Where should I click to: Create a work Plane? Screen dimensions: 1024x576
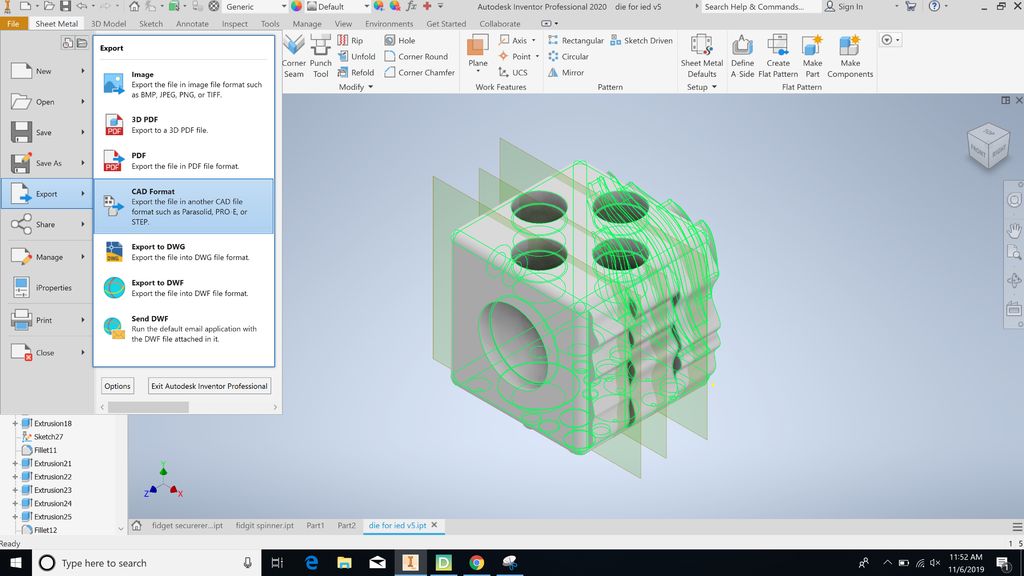point(477,54)
